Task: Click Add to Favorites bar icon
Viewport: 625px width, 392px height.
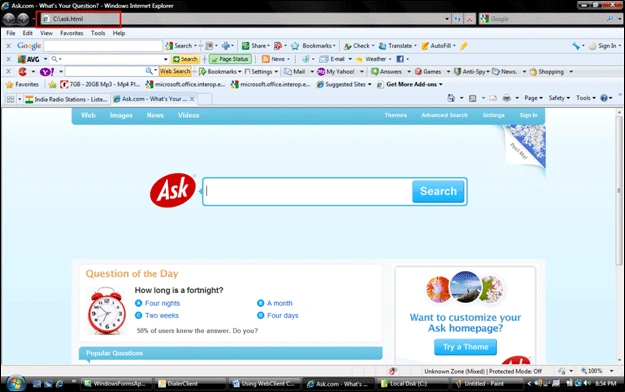Action: tap(52, 85)
